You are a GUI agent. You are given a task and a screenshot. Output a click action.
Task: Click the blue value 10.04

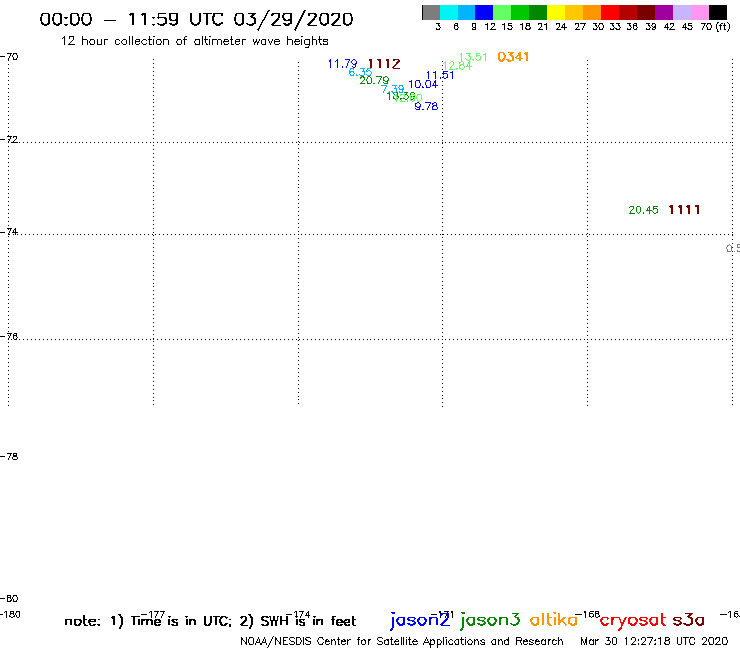423,84
